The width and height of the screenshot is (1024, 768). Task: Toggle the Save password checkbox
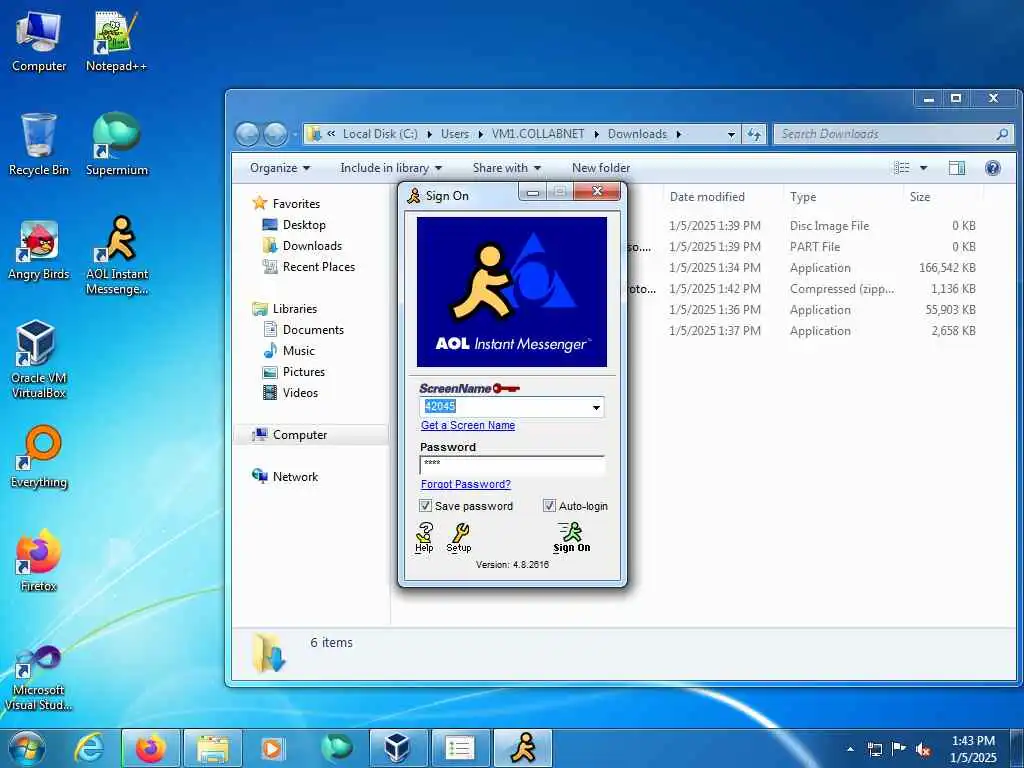[x=426, y=506]
